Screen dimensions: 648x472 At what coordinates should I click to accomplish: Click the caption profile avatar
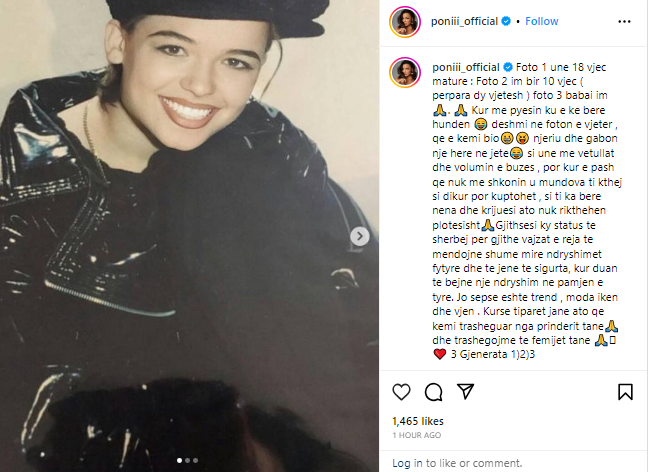pos(405,73)
